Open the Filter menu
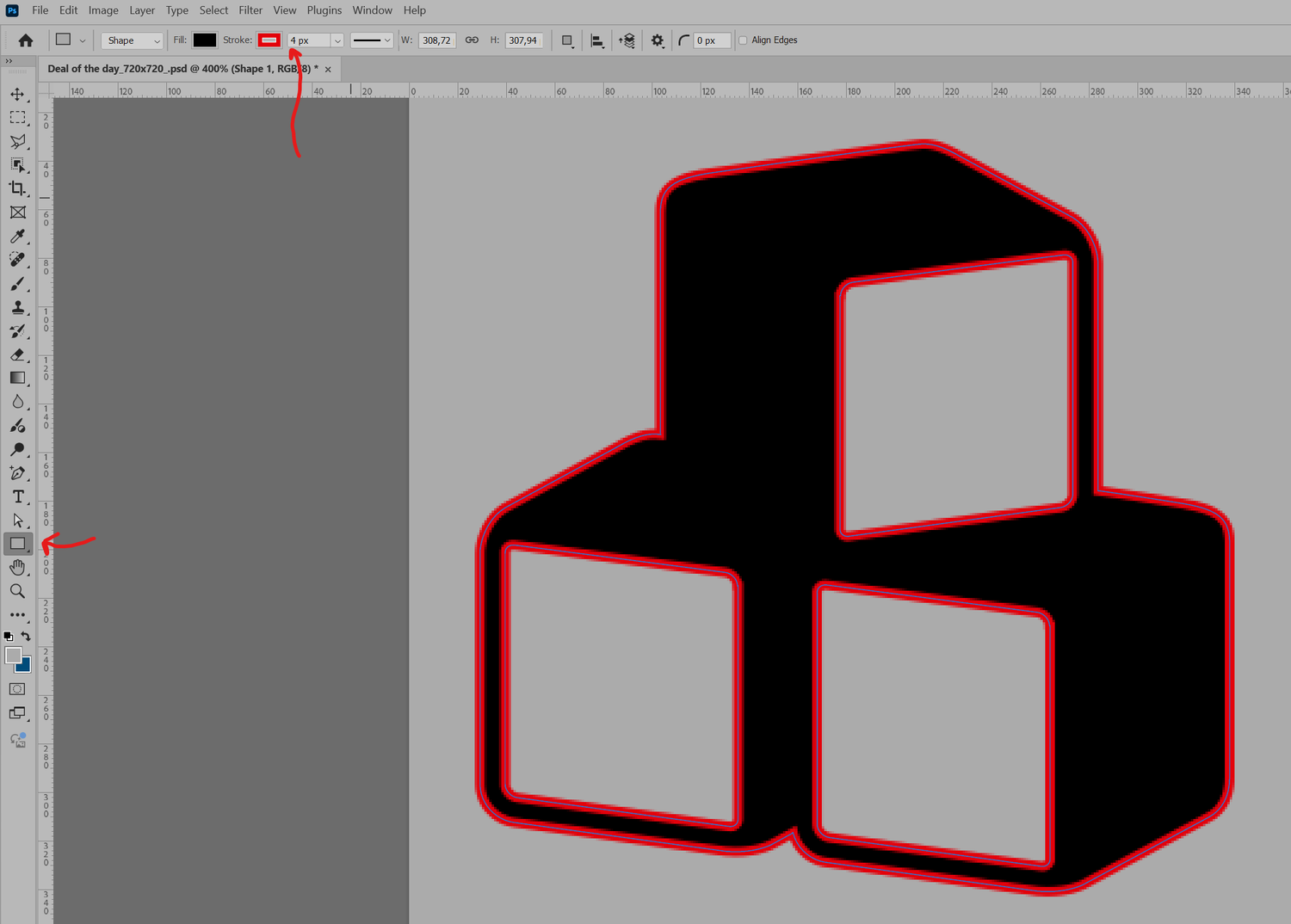This screenshot has height=924, width=1291. (x=250, y=10)
